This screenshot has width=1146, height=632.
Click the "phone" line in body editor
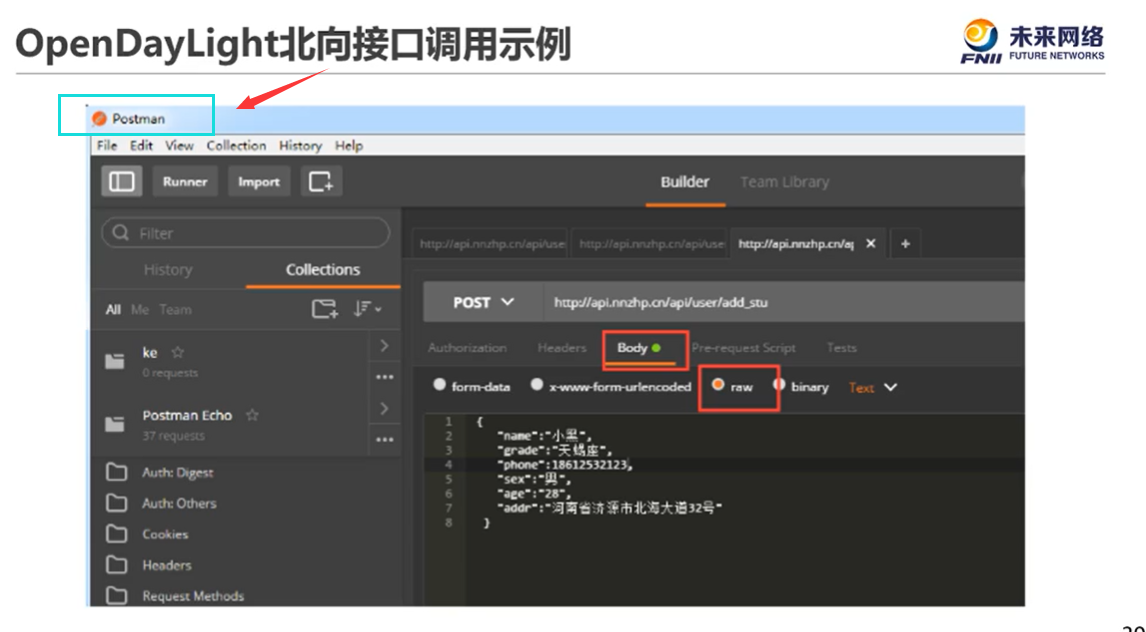(565, 465)
